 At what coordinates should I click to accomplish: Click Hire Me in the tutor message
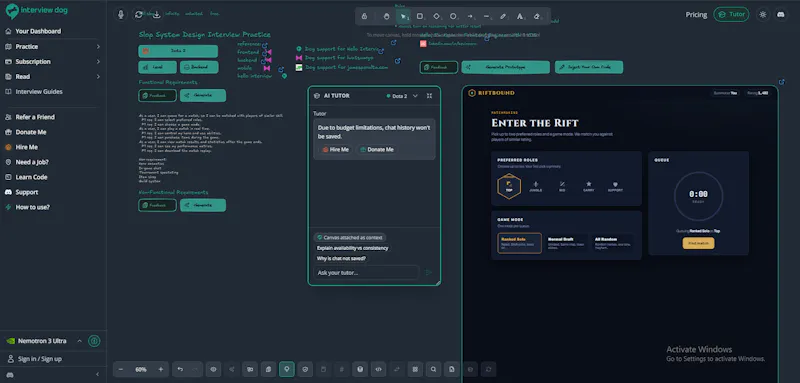pos(336,149)
